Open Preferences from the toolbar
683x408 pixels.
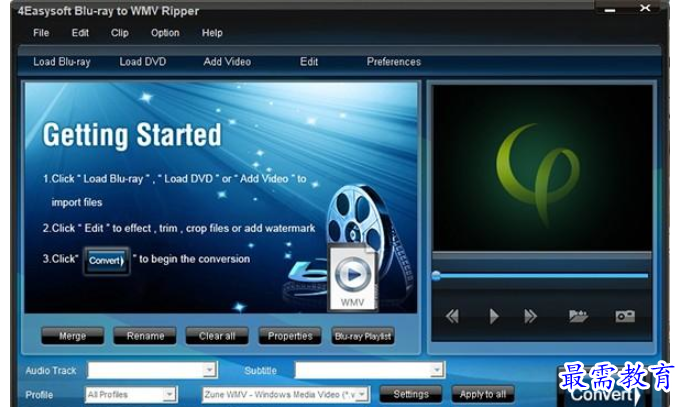394,62
